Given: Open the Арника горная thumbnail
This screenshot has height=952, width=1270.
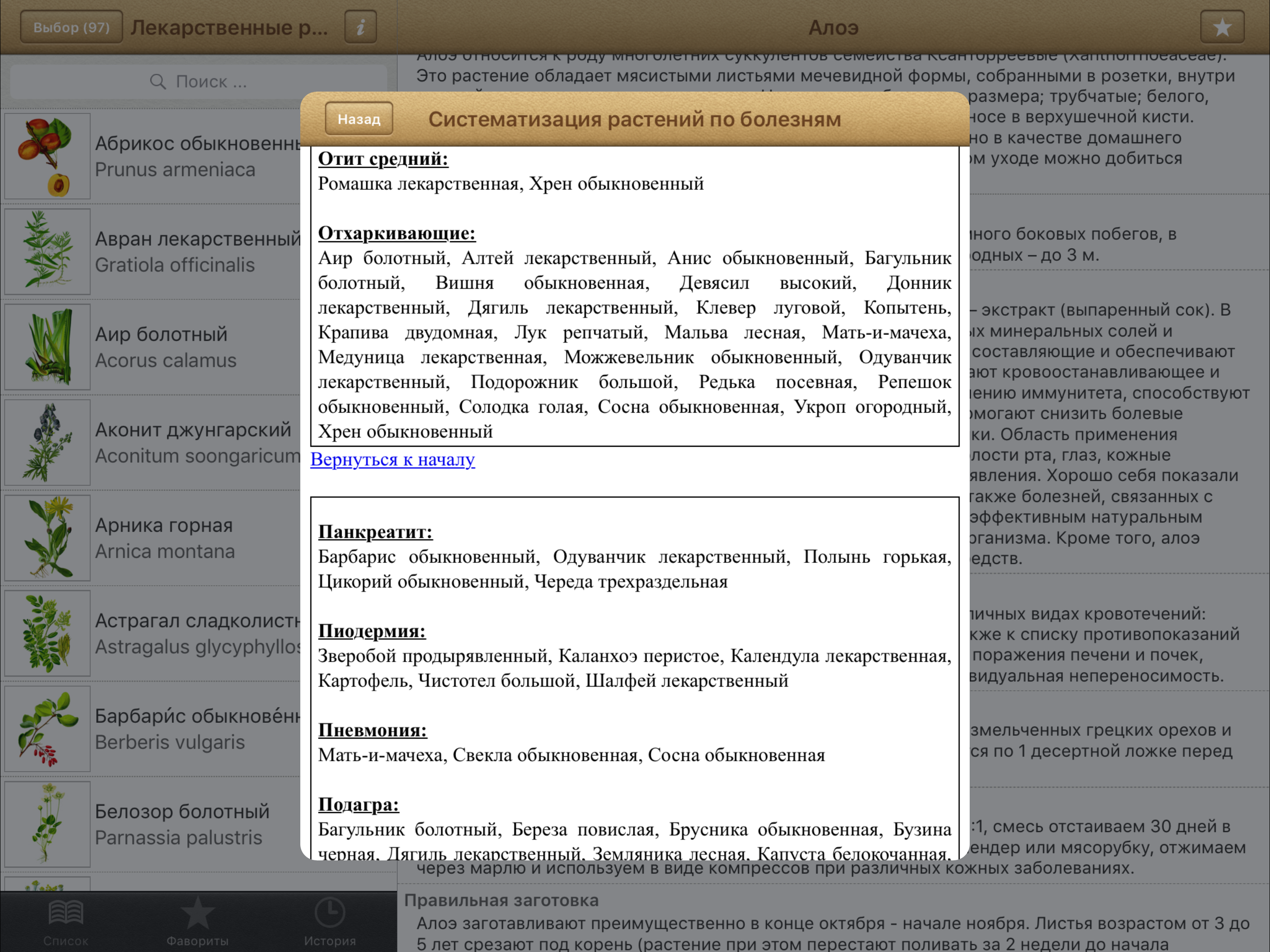Looking at the screenshot, I should coord(47,537).
